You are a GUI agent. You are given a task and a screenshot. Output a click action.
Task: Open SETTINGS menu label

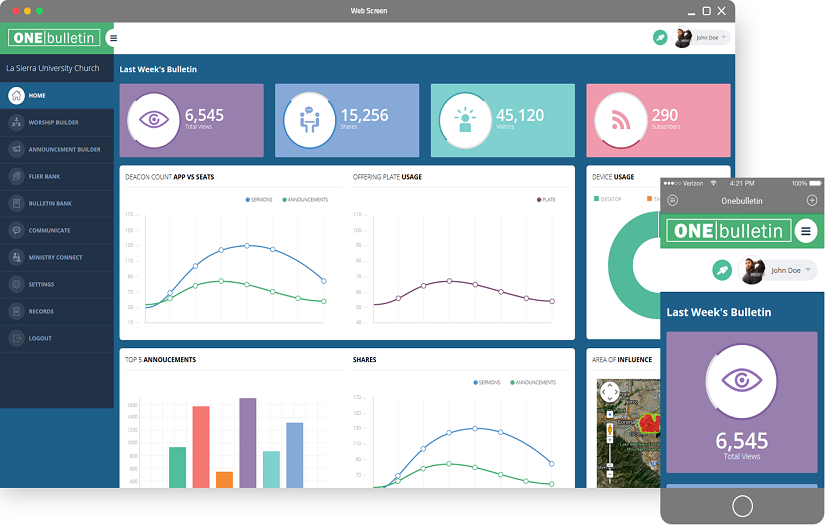[41, 285]
